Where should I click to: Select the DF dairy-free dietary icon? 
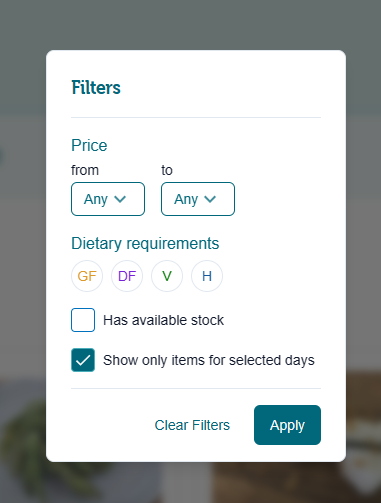click(x=127, y=276)
